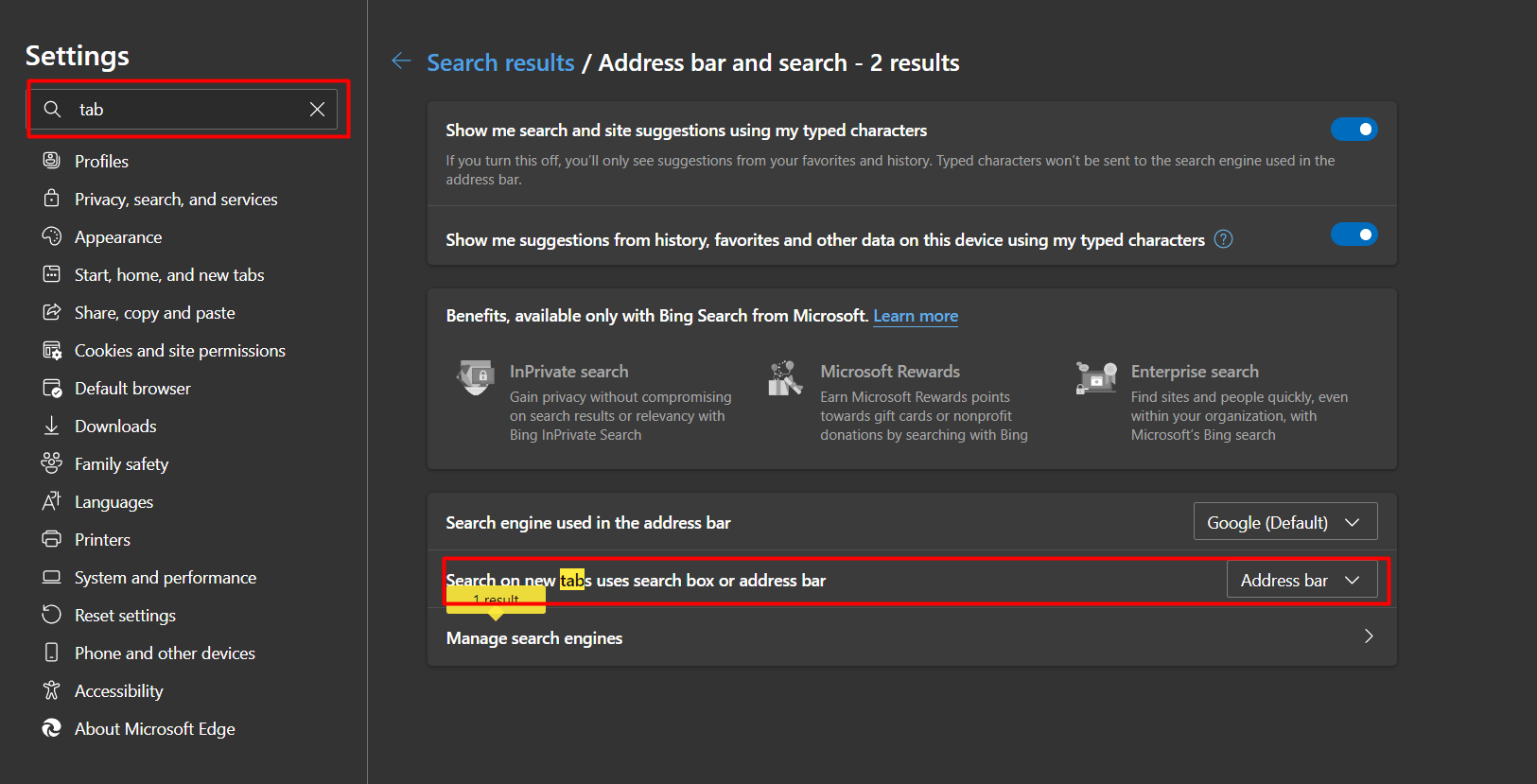The image size is (1537, 784).
Task: Click the Microsoft Edge logo icon
Action: pyautogui.click(x=52, y=728)
